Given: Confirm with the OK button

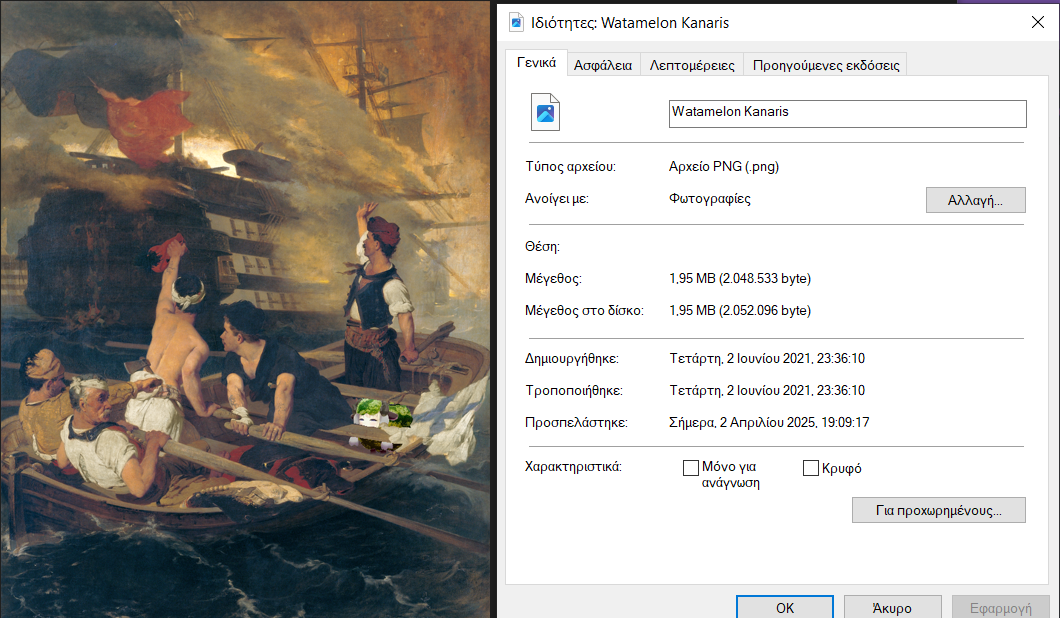Looking at the screenshot, I should coord(785,608).
